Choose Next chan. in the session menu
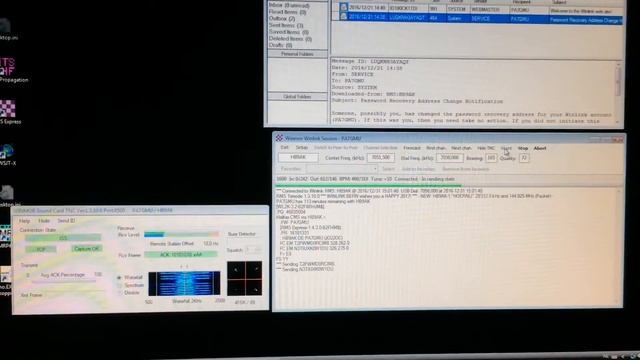Viewport: 640px width, 360px height. coord(461,148)
